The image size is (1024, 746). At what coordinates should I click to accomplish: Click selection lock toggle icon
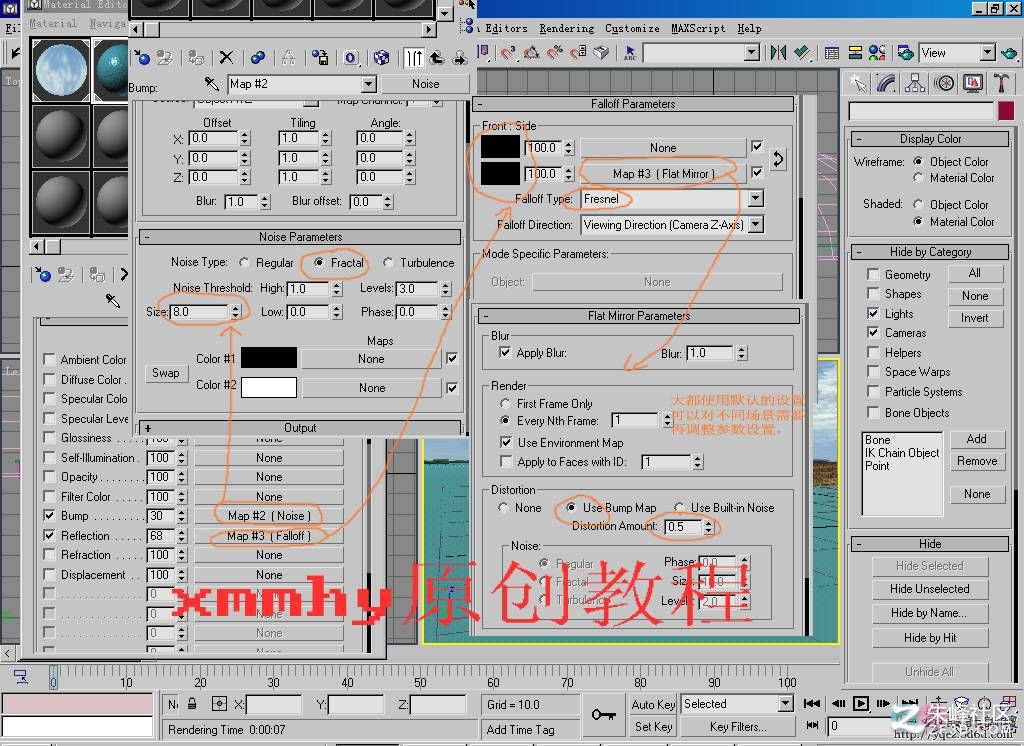(192, 704)
